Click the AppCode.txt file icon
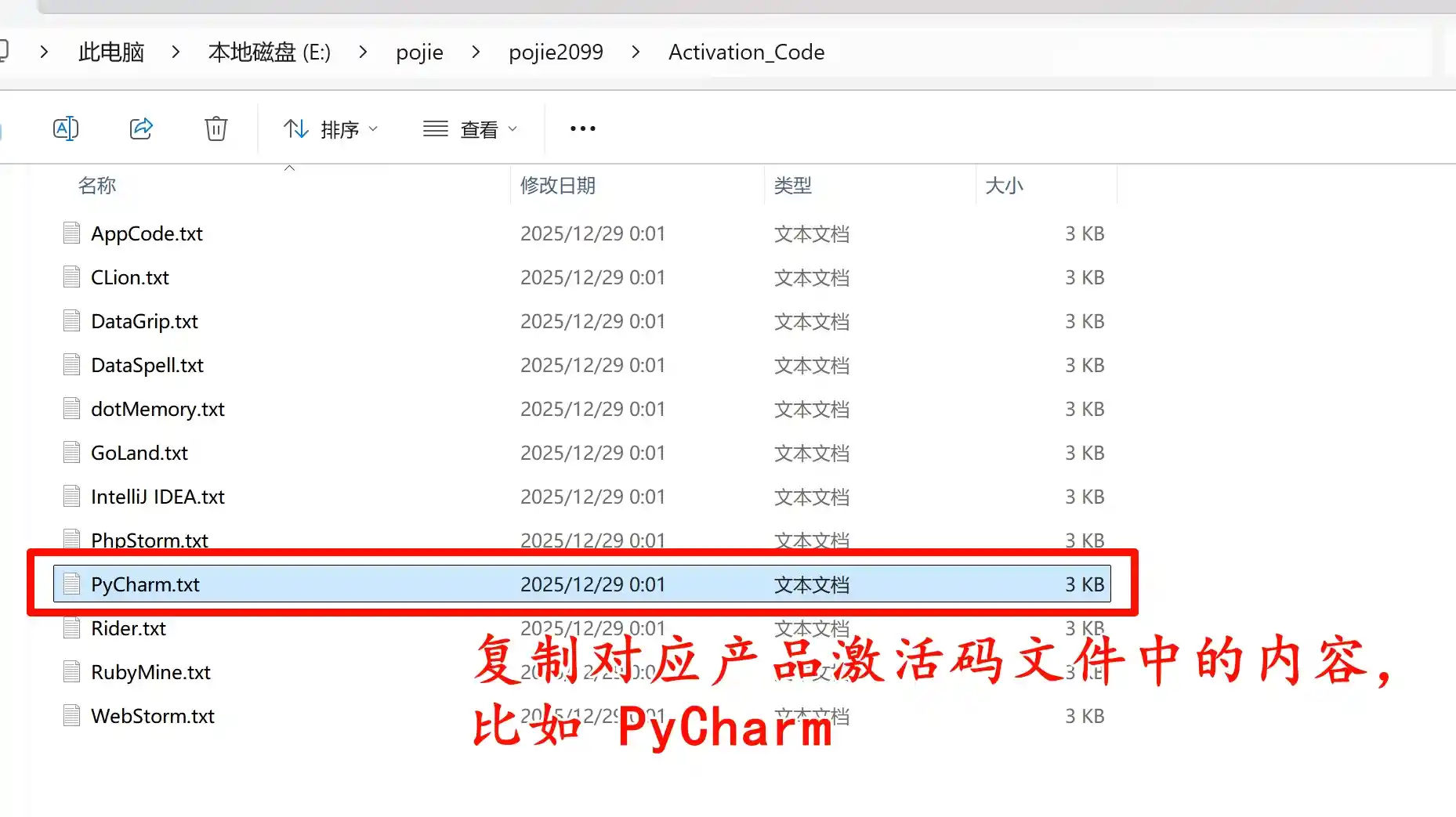Screen dimensions: 1456x817 click(72, 233)
